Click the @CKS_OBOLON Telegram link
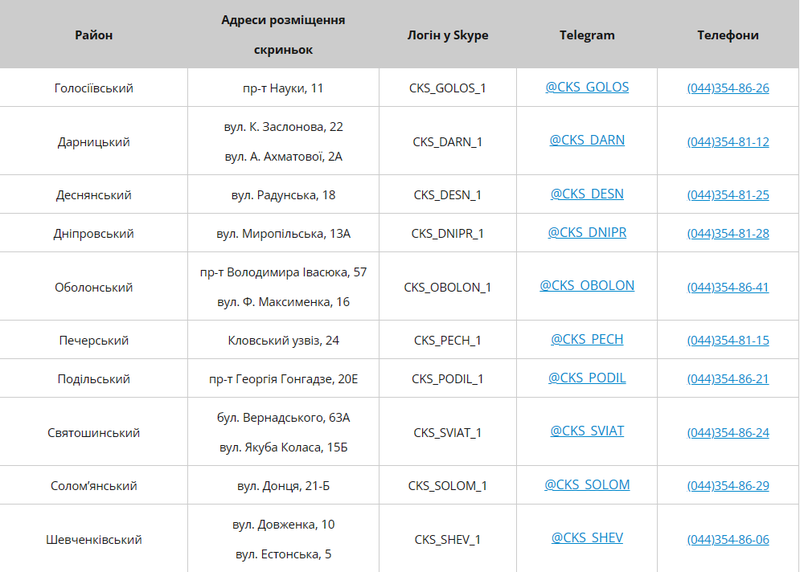The height and width of the screenshot is (572, 800). point(587,285)
